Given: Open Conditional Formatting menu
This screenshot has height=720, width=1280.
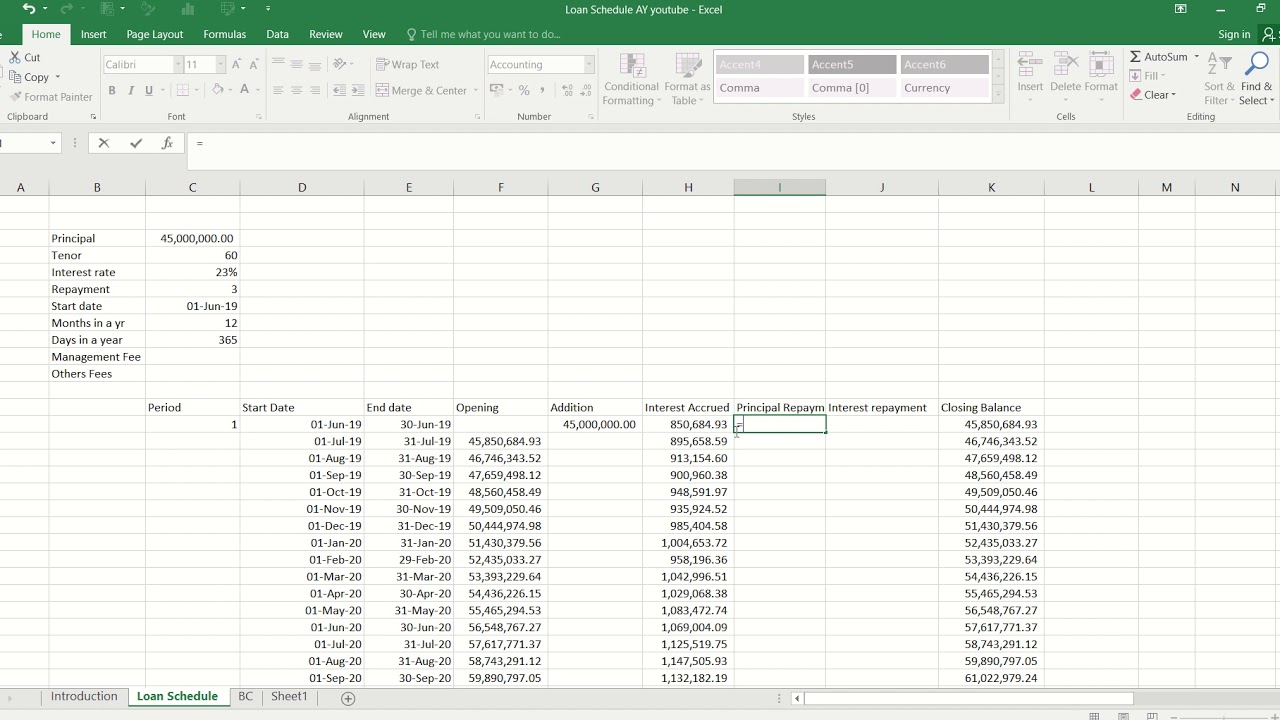Looking at the screenshot, I should coord(631,80).
